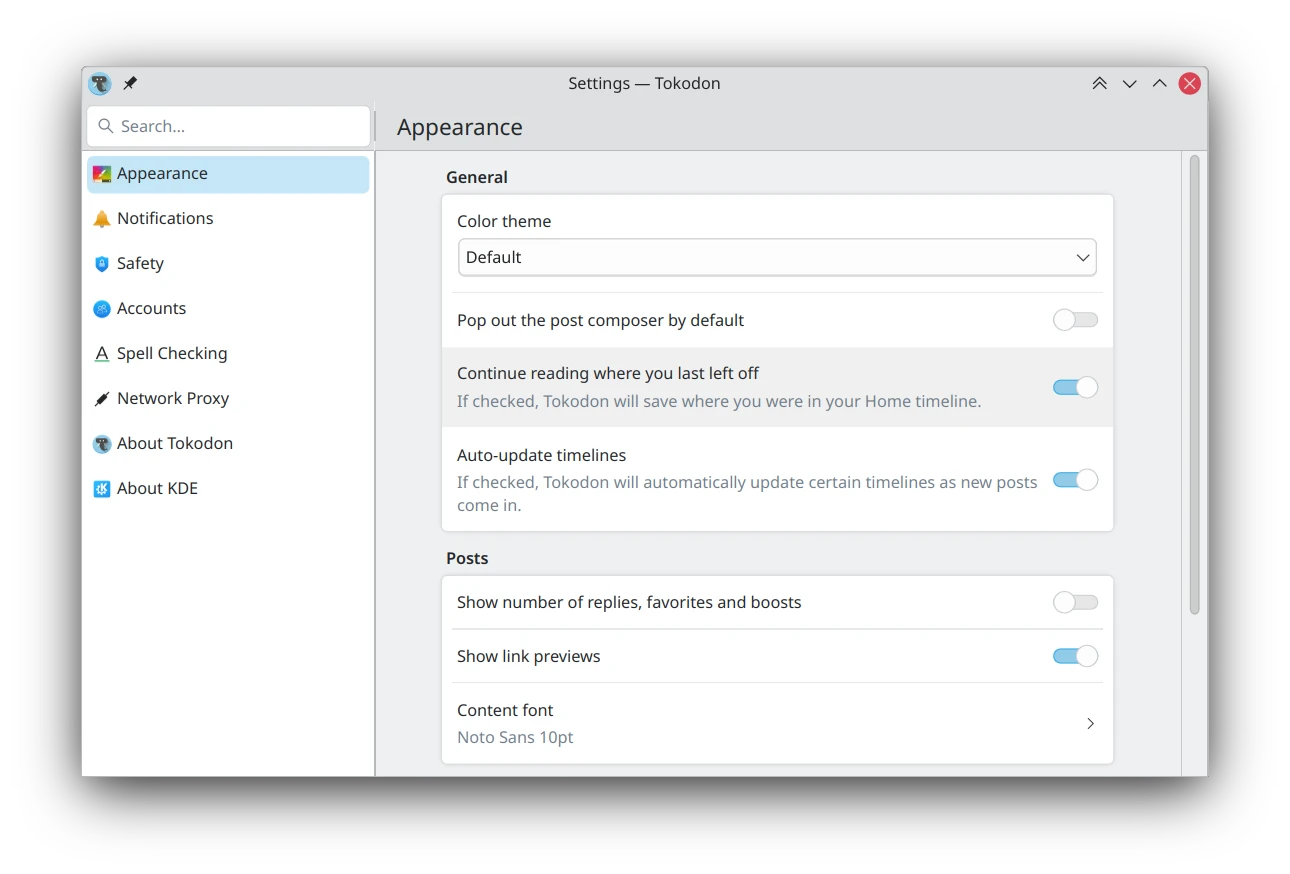Image resolution: width=1290 pixels, height=874 pixels.
Task: Open the Color theme dropdown
Action: (777, 257)
